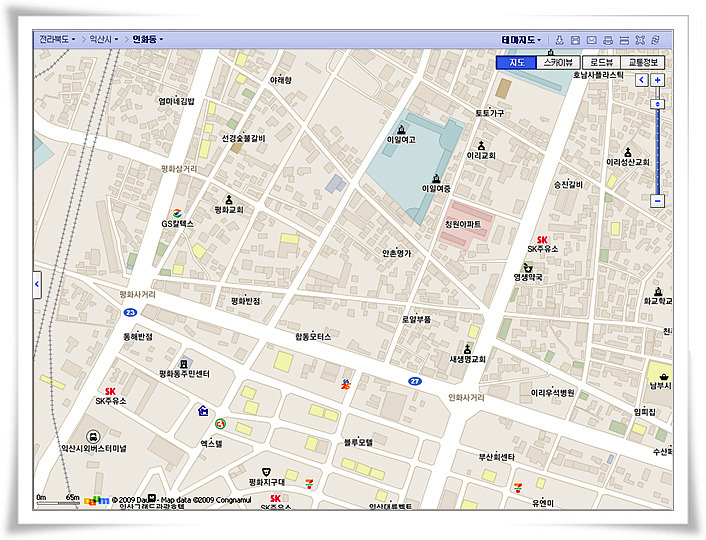Select the 영생약국 pharmacy icon
Viewport: 706px width, 540px height.
[528, 267]
